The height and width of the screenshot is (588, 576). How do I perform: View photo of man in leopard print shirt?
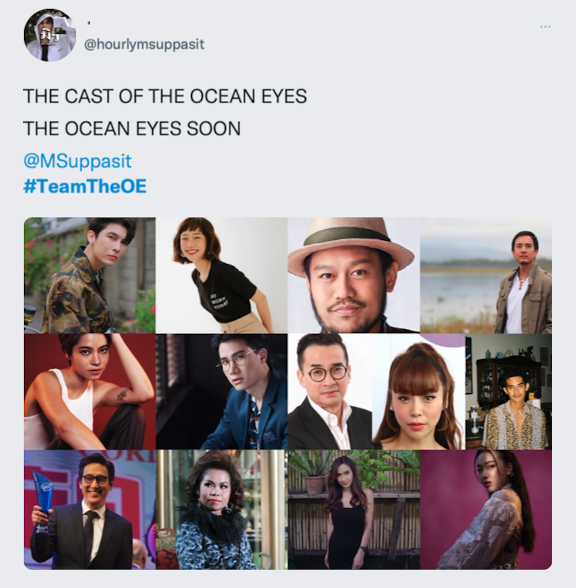pyautogui.click(x=509, y=392)
